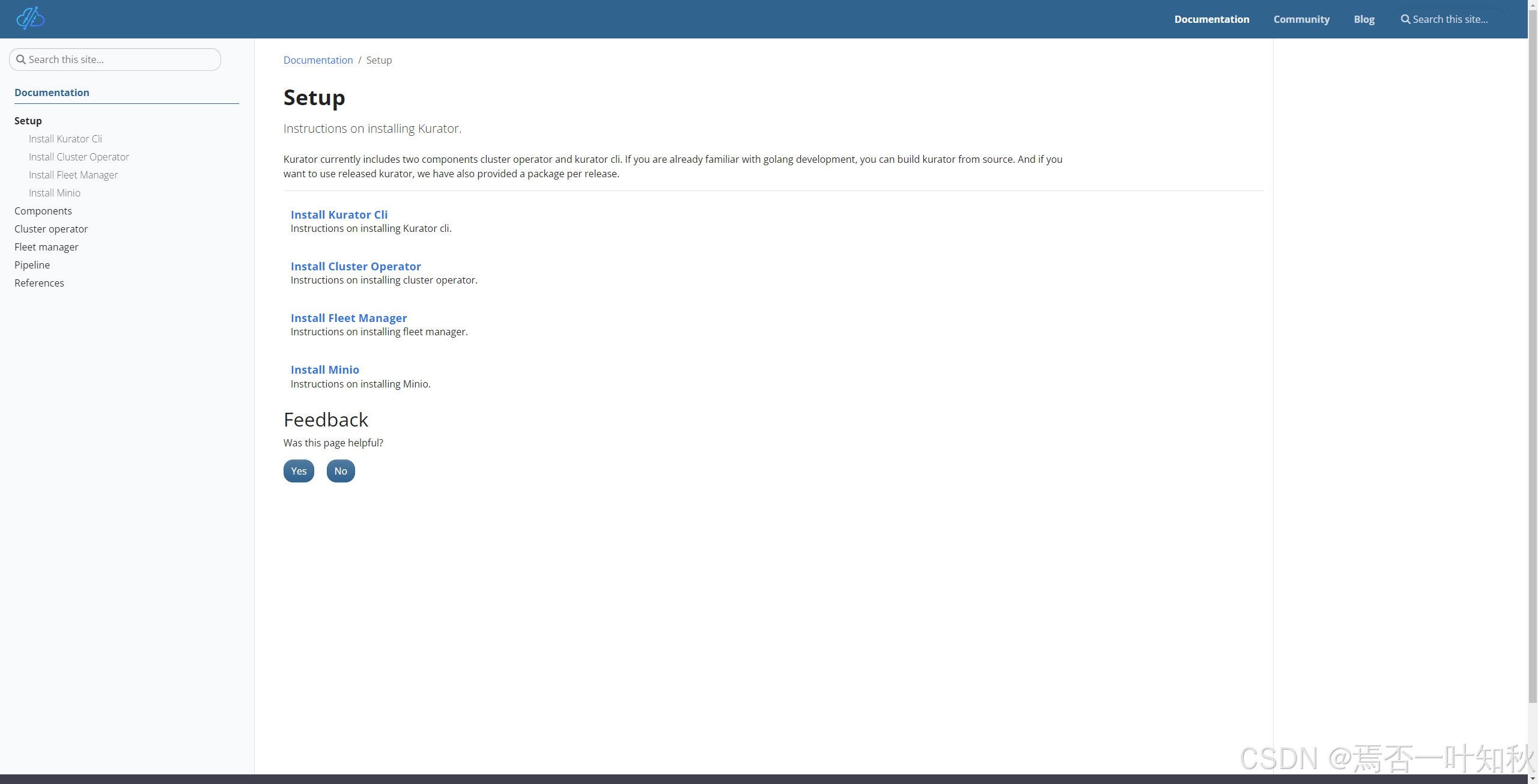Click the magnifier icon in top navbar search
The height and width of the screenshot is (784, 1538).
coord(1405,19)
